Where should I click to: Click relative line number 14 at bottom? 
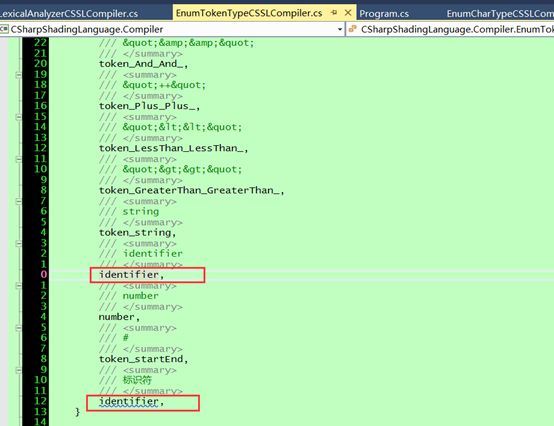click(x=40, y=421)
